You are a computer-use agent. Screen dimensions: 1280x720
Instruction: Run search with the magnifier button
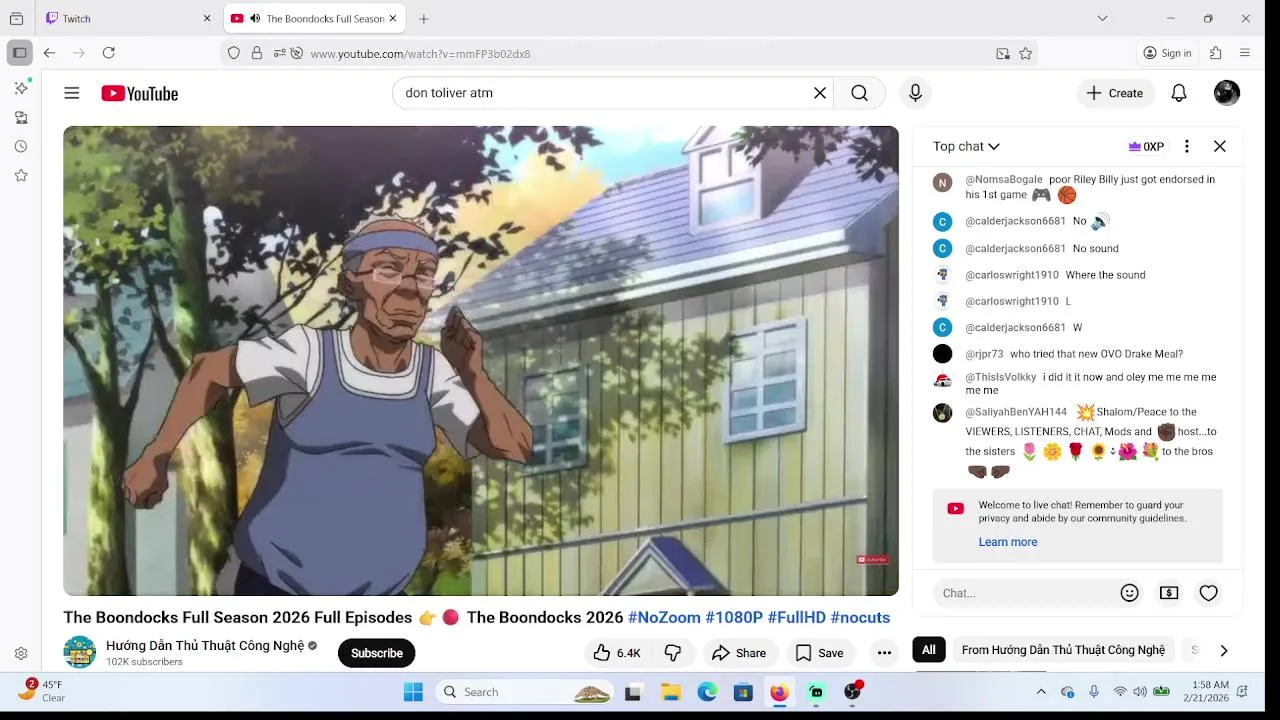point(859,93)
